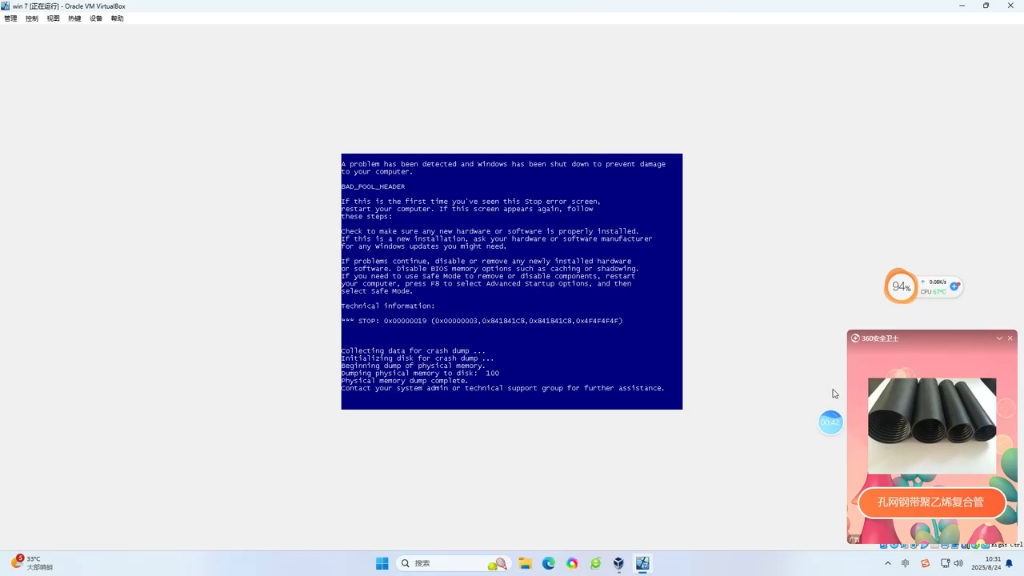The image size is (1024, 576).
Task: Open the 管理 menu in VirtualBox
Action: pos(10,18)
